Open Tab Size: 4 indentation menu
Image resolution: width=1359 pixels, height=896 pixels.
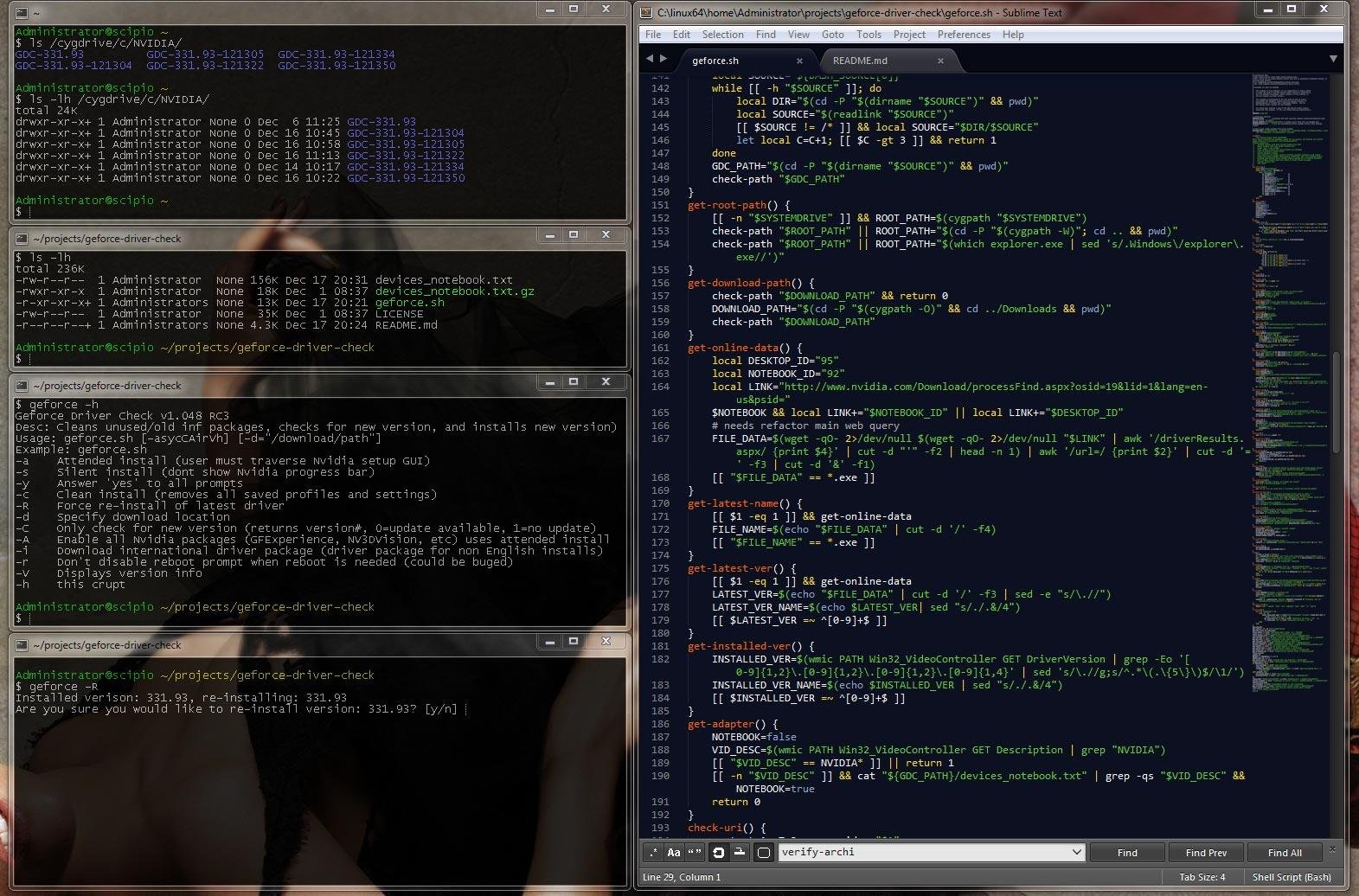(x=1202, y=877)
